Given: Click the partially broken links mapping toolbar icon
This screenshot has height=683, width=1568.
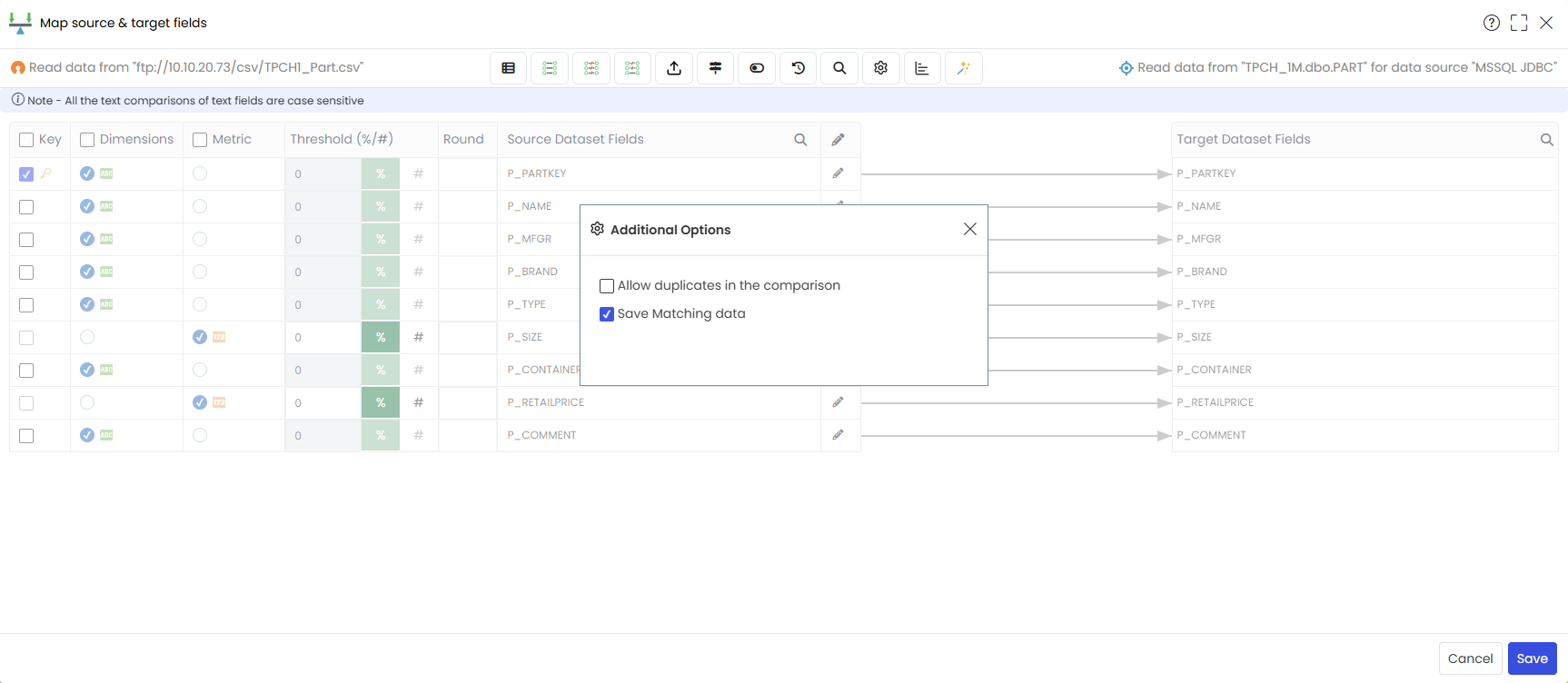Looking at the screenshot, I should coord(632,68).
